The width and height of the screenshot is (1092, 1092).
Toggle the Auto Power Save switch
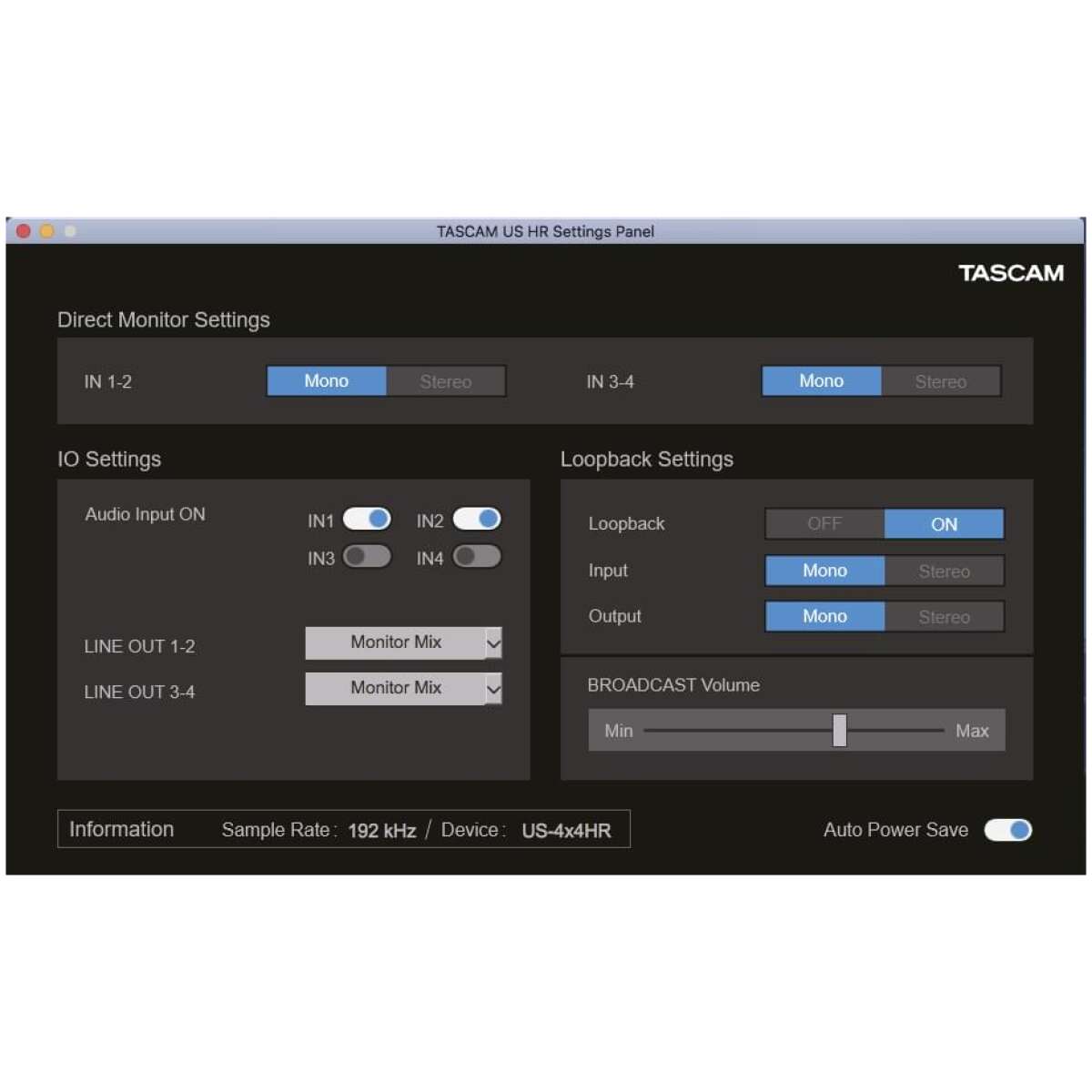tap(1008, 830)
